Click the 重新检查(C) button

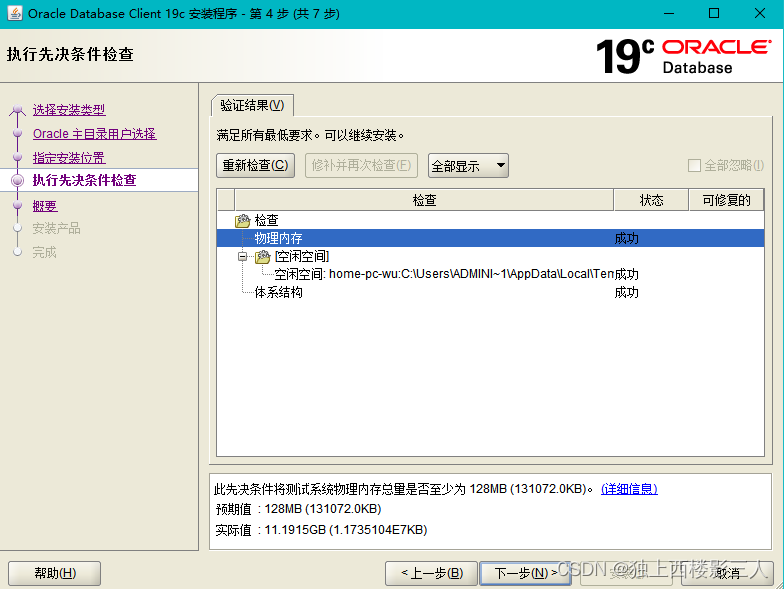click(256, 166)
